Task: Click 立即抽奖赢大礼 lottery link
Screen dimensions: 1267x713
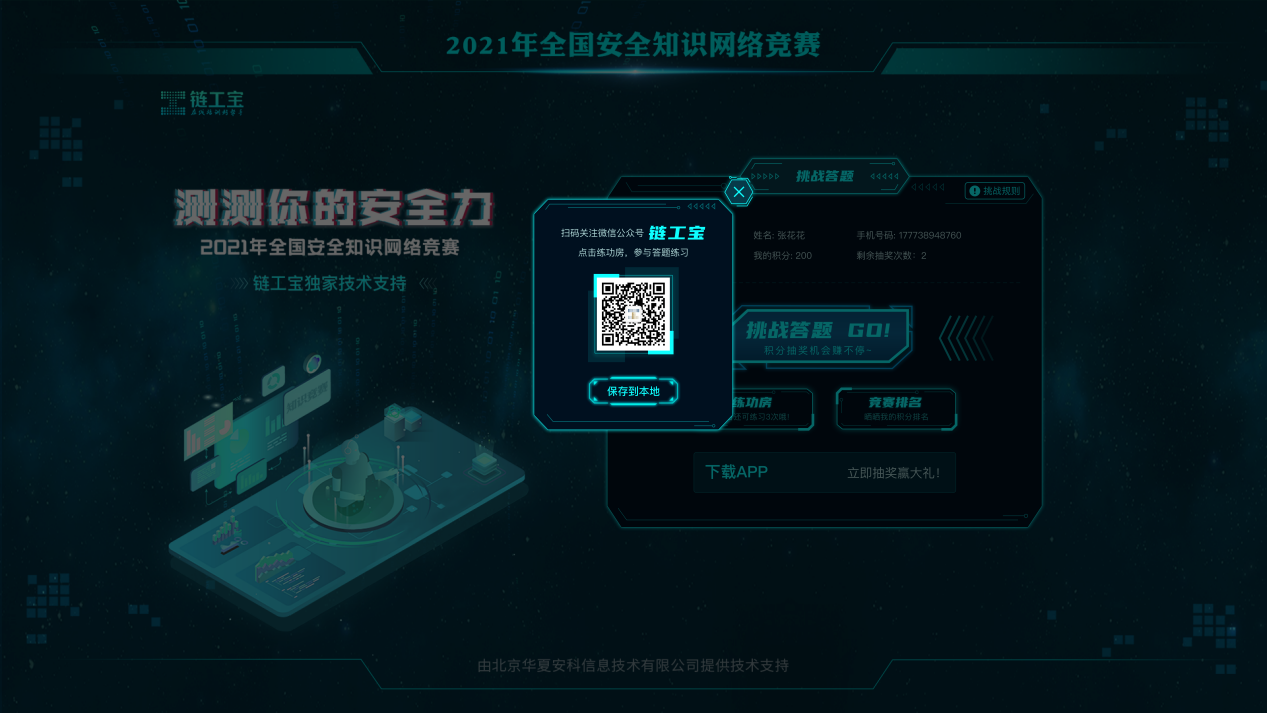Action: coord(893,473)
